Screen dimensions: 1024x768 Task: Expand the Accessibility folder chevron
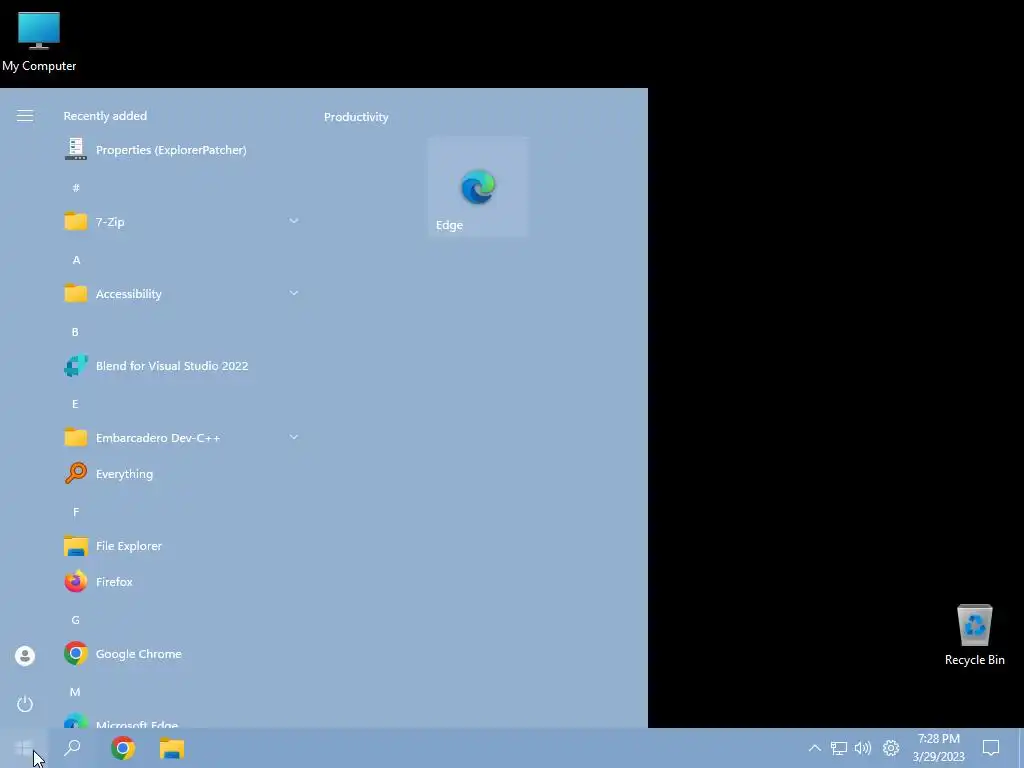294,293
